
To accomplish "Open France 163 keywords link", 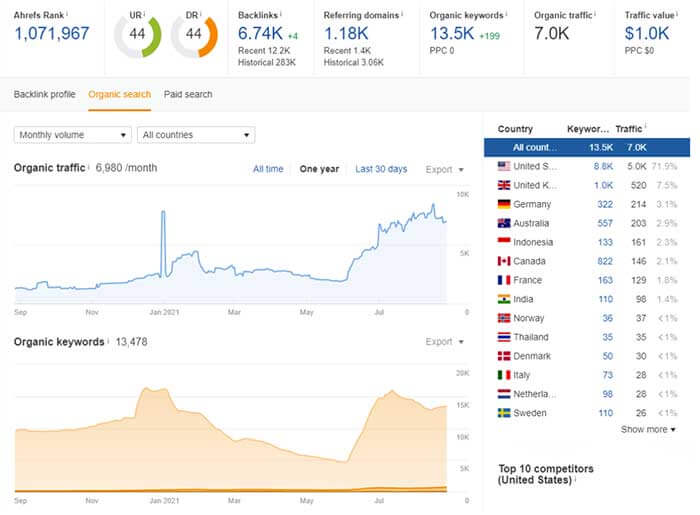I will click(605, 280).
